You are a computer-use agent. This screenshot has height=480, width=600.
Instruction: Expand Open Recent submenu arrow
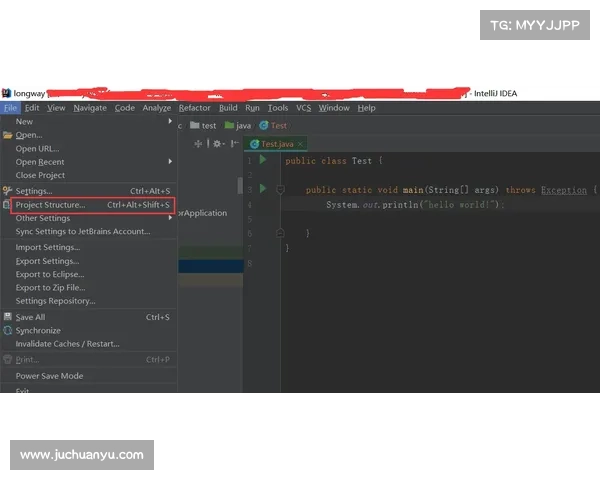tap(170, 162)
